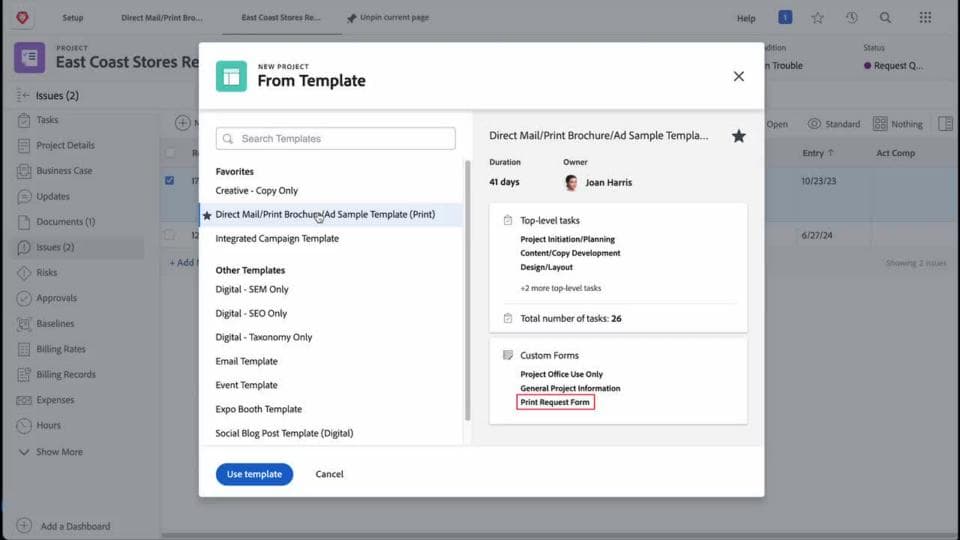Open Expenses in sidebar
The height and width of the screenshot is (540, 960).
click(55, 400)
